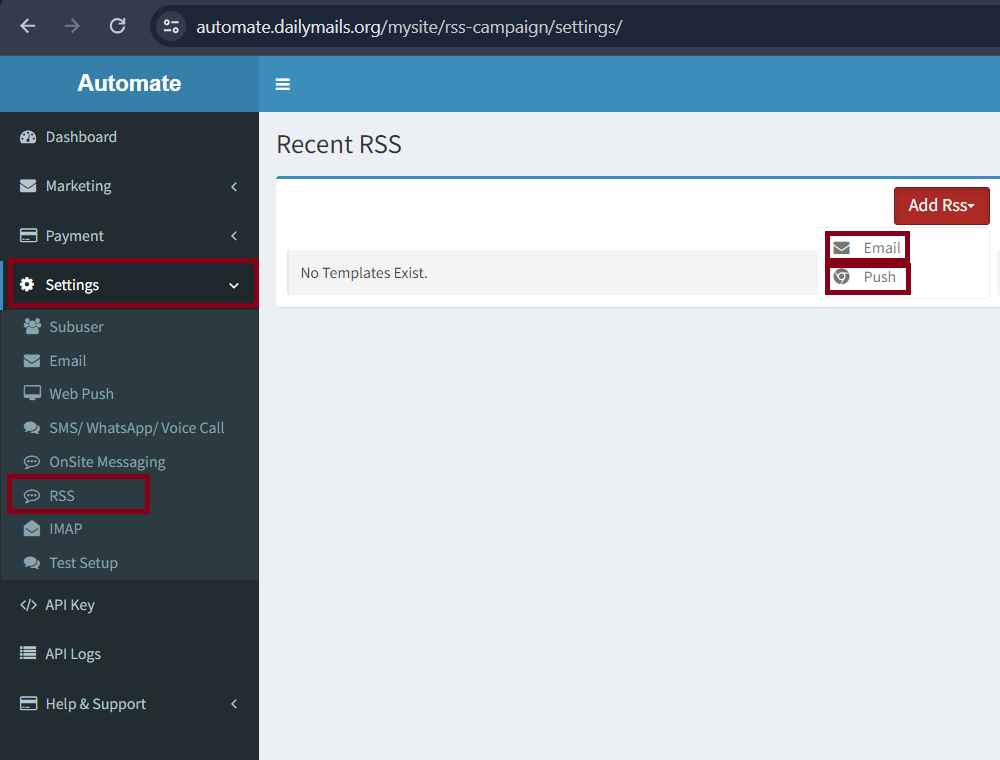
Task: Click the IMAP open envelope icon
Action: 32,529
